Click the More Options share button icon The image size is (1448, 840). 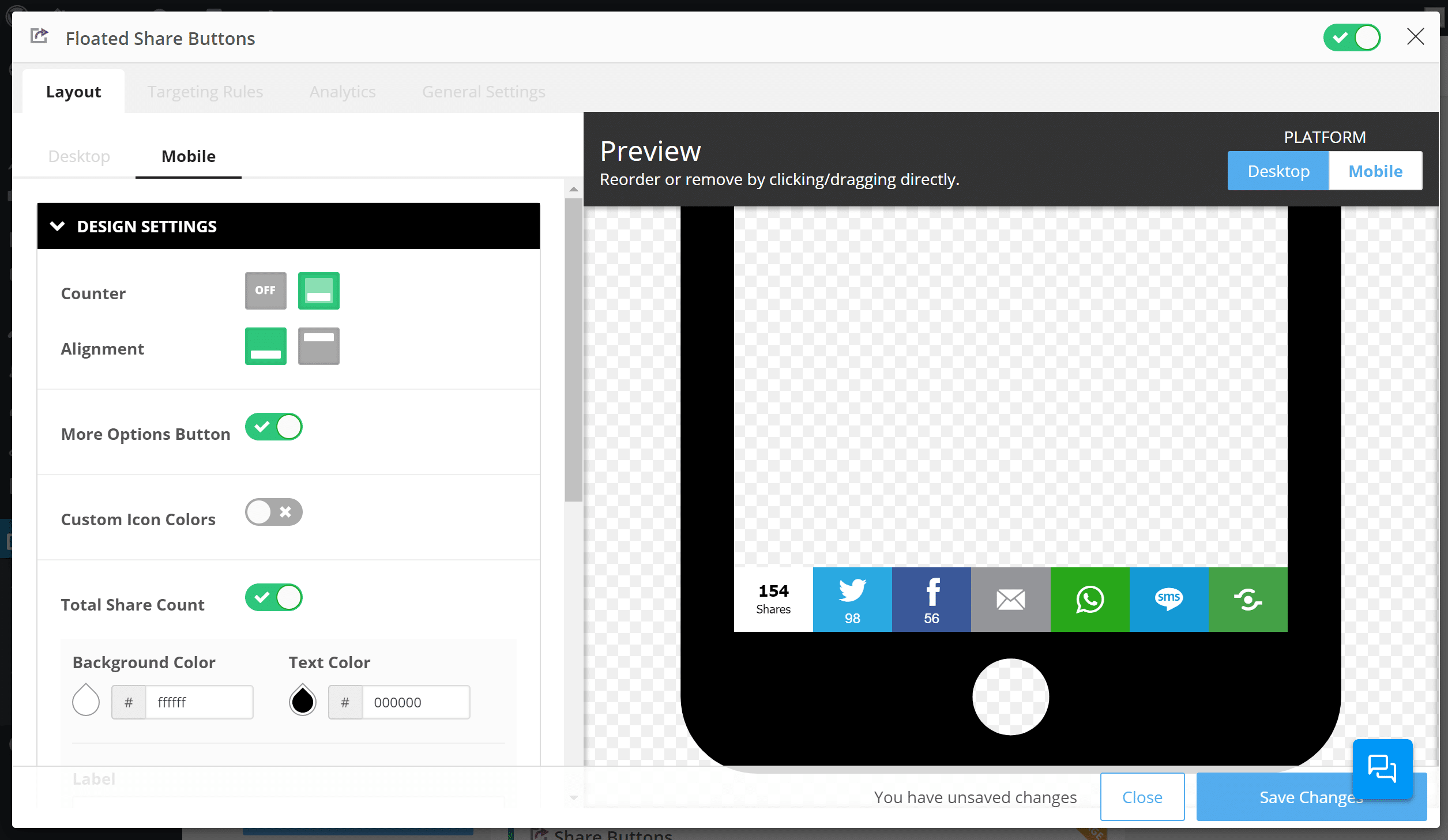point(1248,599)
